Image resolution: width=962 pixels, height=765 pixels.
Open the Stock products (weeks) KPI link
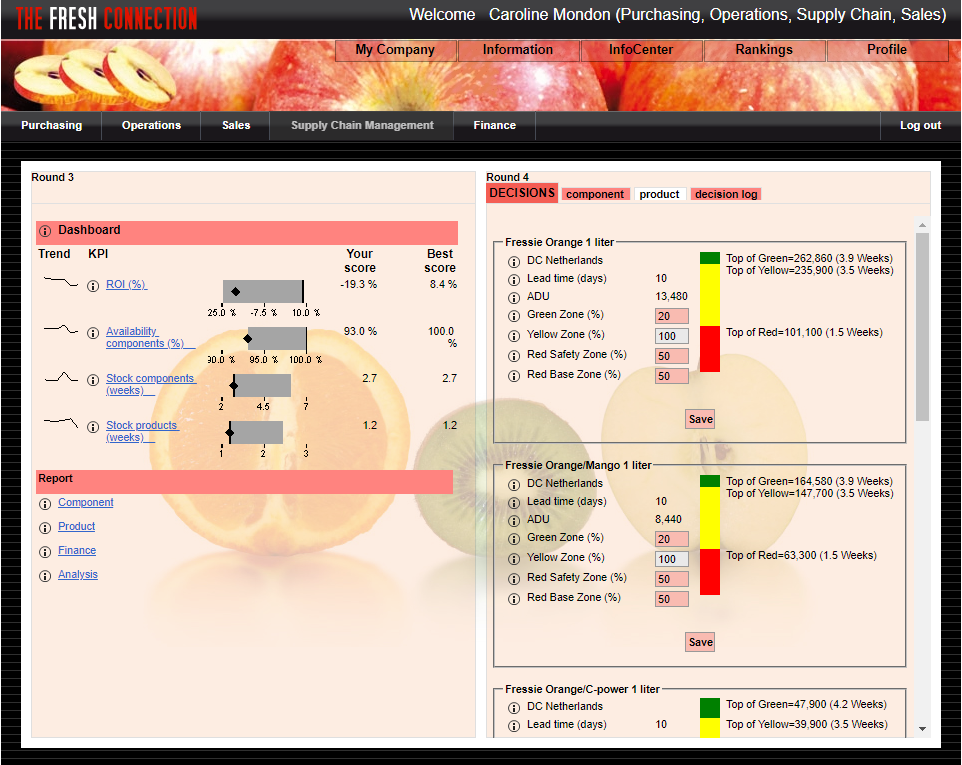click(142, 431)
